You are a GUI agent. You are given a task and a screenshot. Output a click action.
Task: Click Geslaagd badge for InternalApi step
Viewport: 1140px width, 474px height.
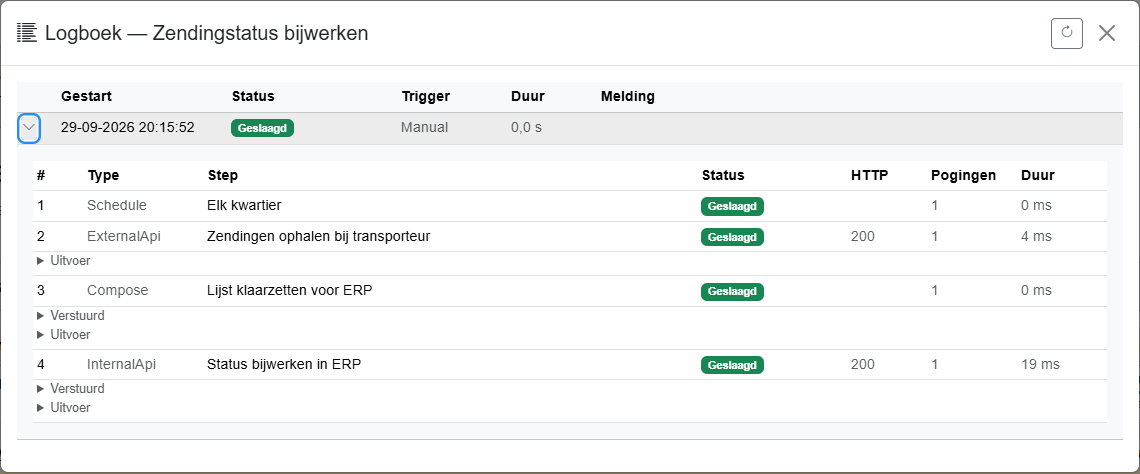(x=732, y=365)
